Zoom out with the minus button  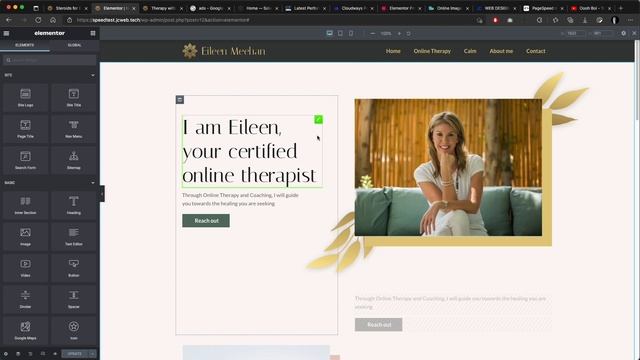click(x=373, y=33)
